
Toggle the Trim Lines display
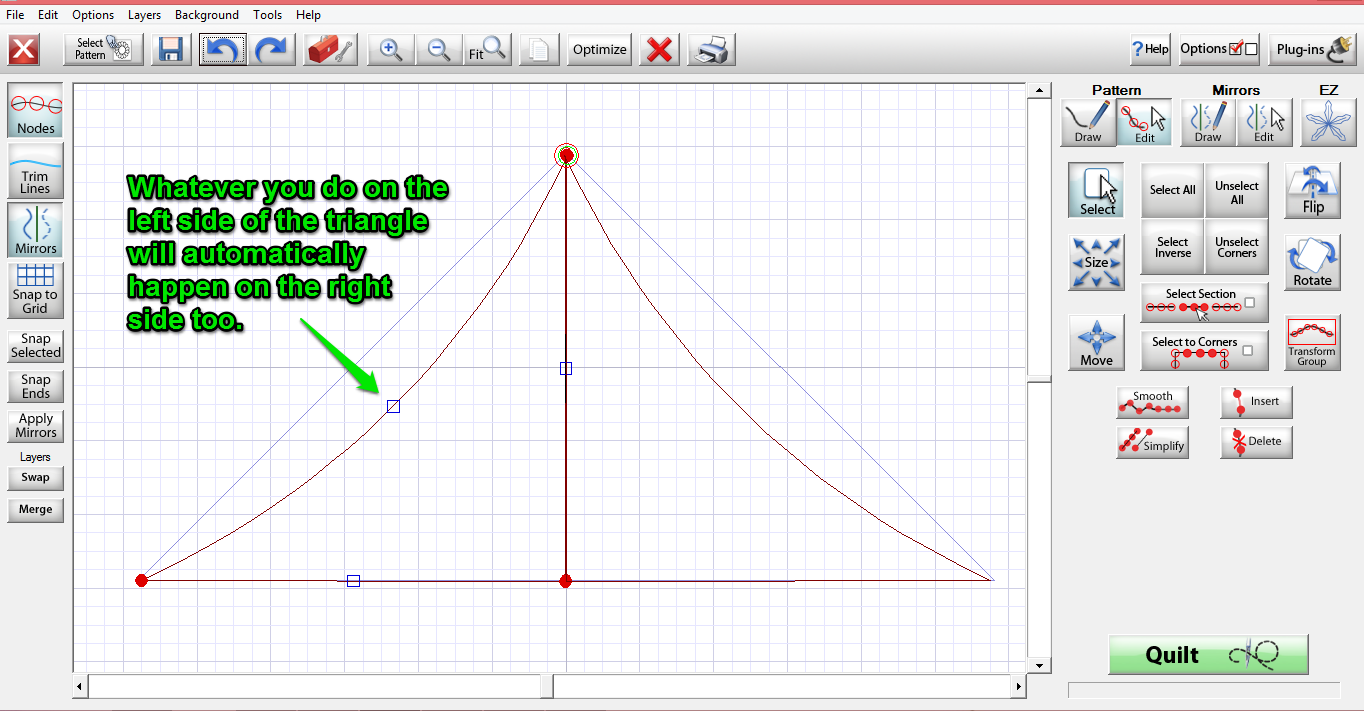[x=36, y=170]
